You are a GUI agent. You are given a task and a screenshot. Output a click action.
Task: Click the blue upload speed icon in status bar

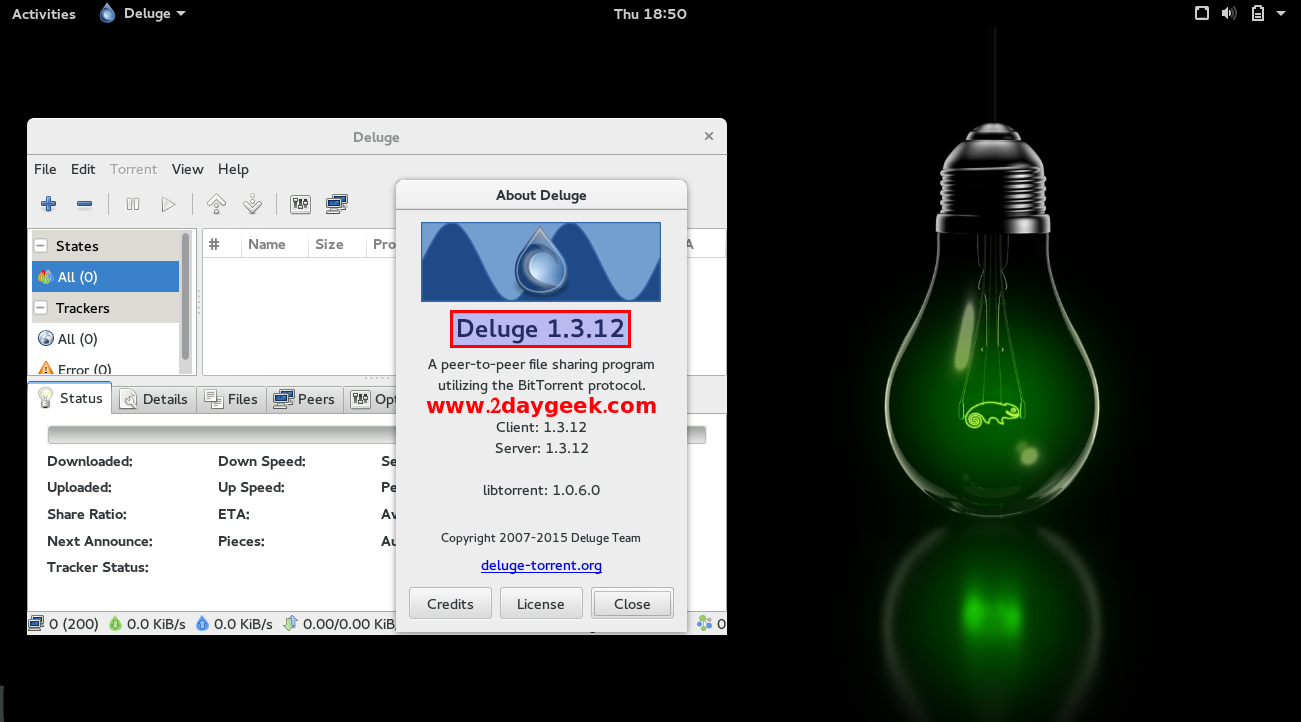coord(202,623)
